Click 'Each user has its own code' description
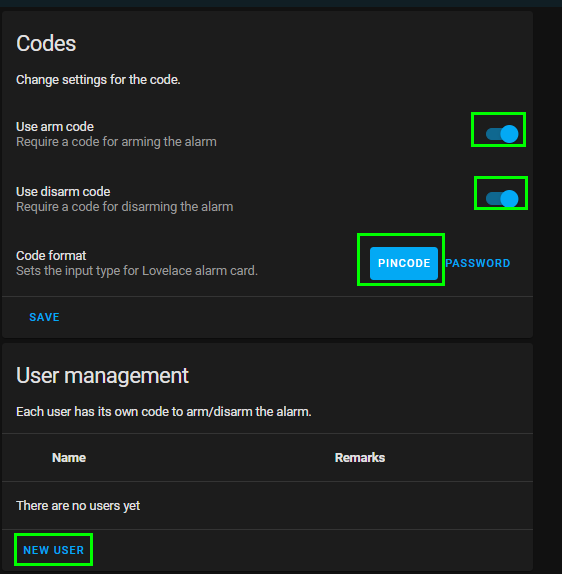Screen dimensions: 562x574 [x=164, y=412]
